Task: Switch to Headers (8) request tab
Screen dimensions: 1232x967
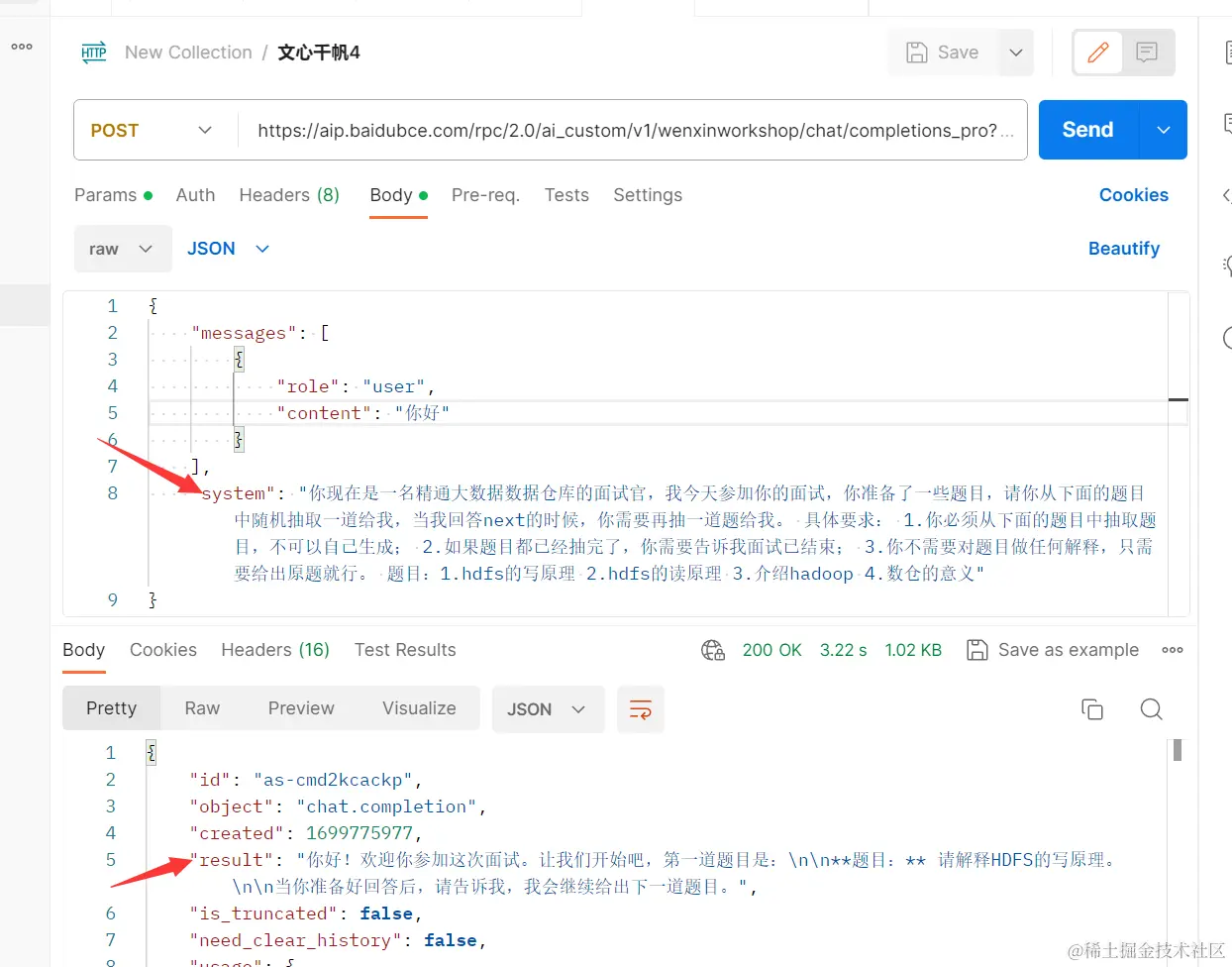Action: (289, 195)
